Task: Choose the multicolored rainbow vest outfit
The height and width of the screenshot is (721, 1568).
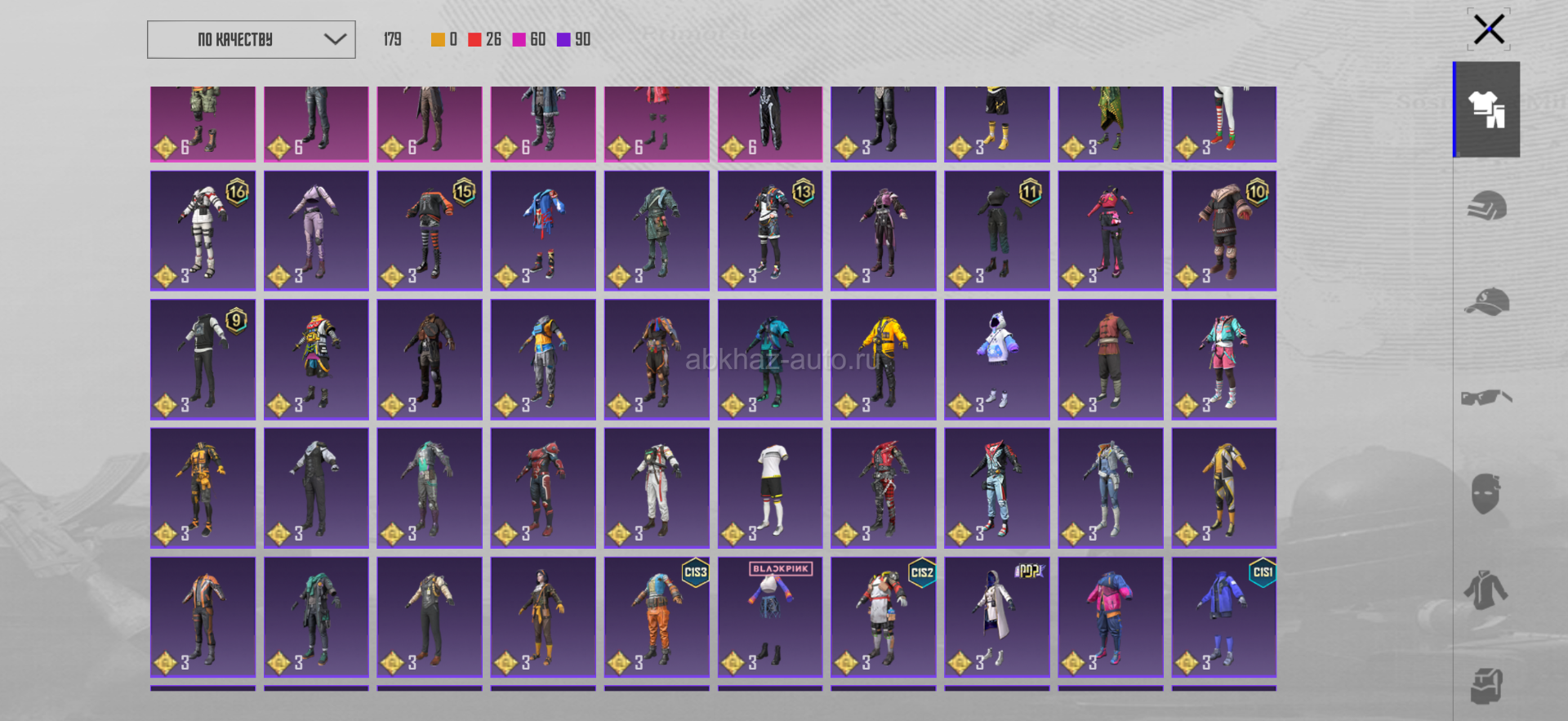Action: (x=316, y=360)
